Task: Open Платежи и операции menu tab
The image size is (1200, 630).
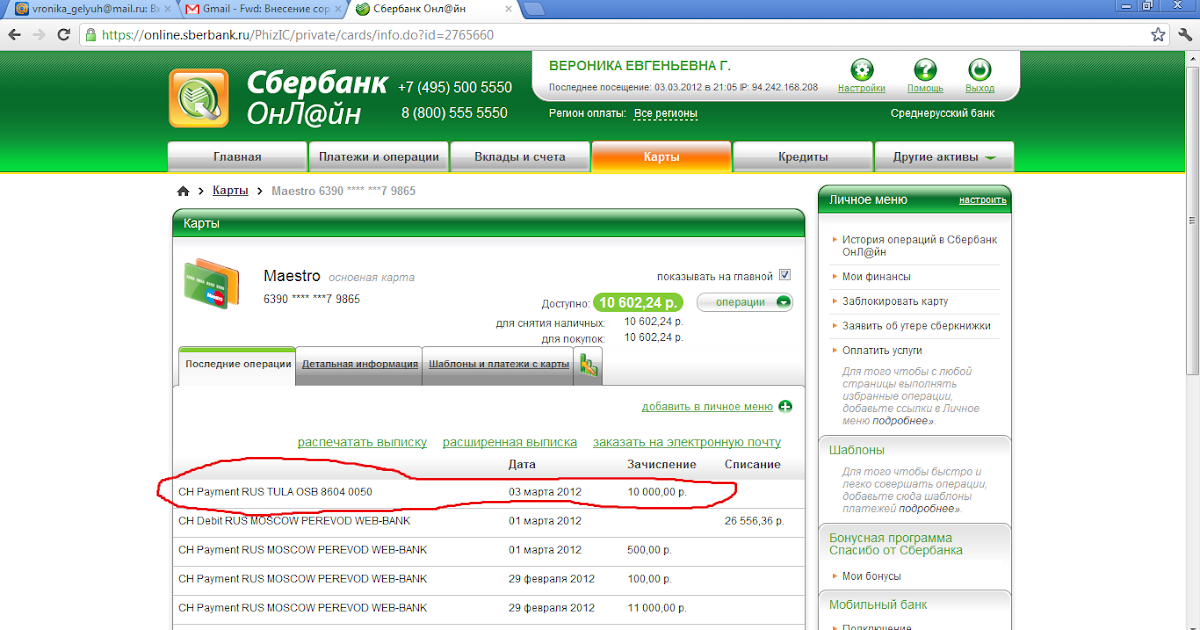Action: click(x=379, y=157)
